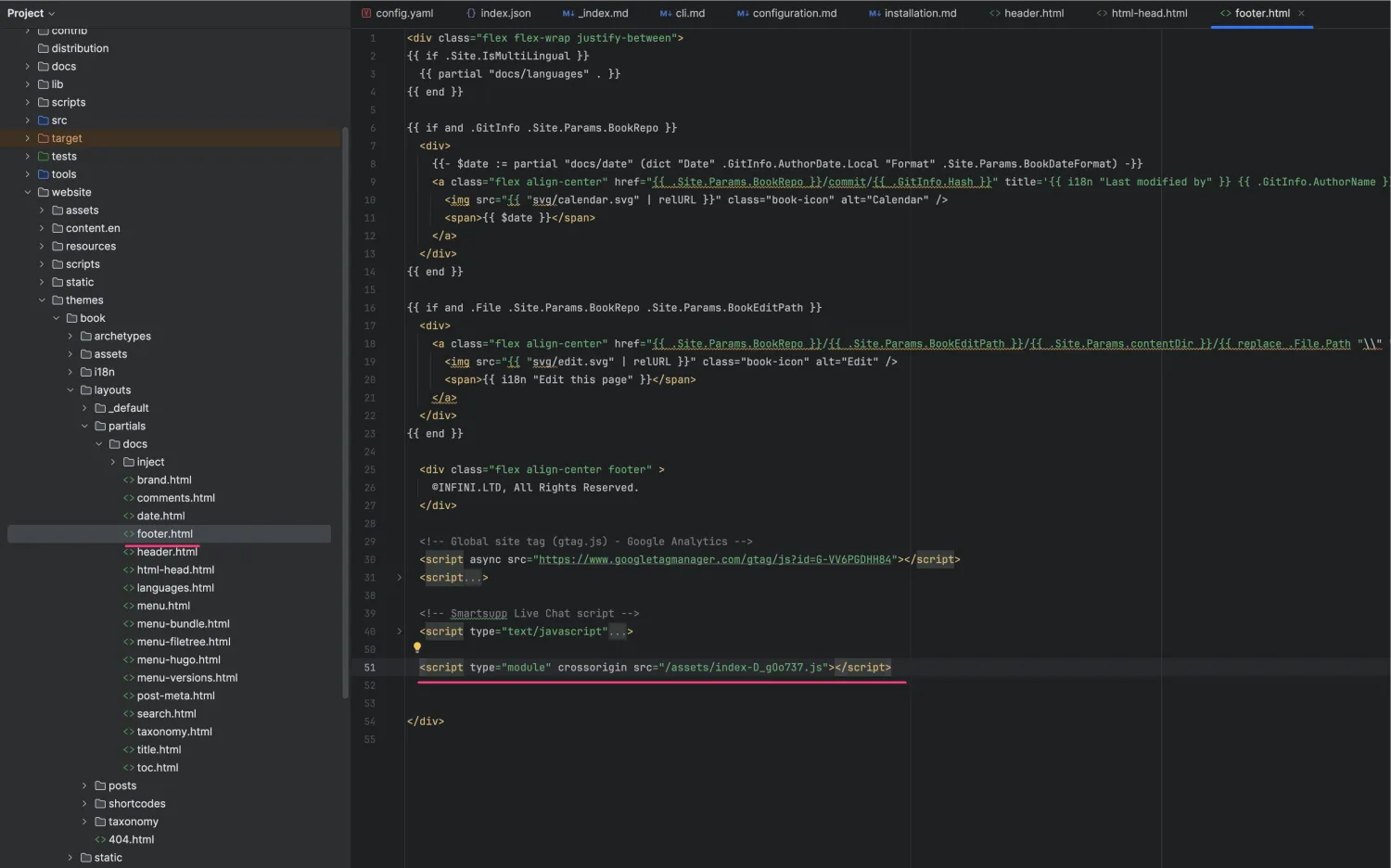
Task: Open search.html file
Action: 167,714
